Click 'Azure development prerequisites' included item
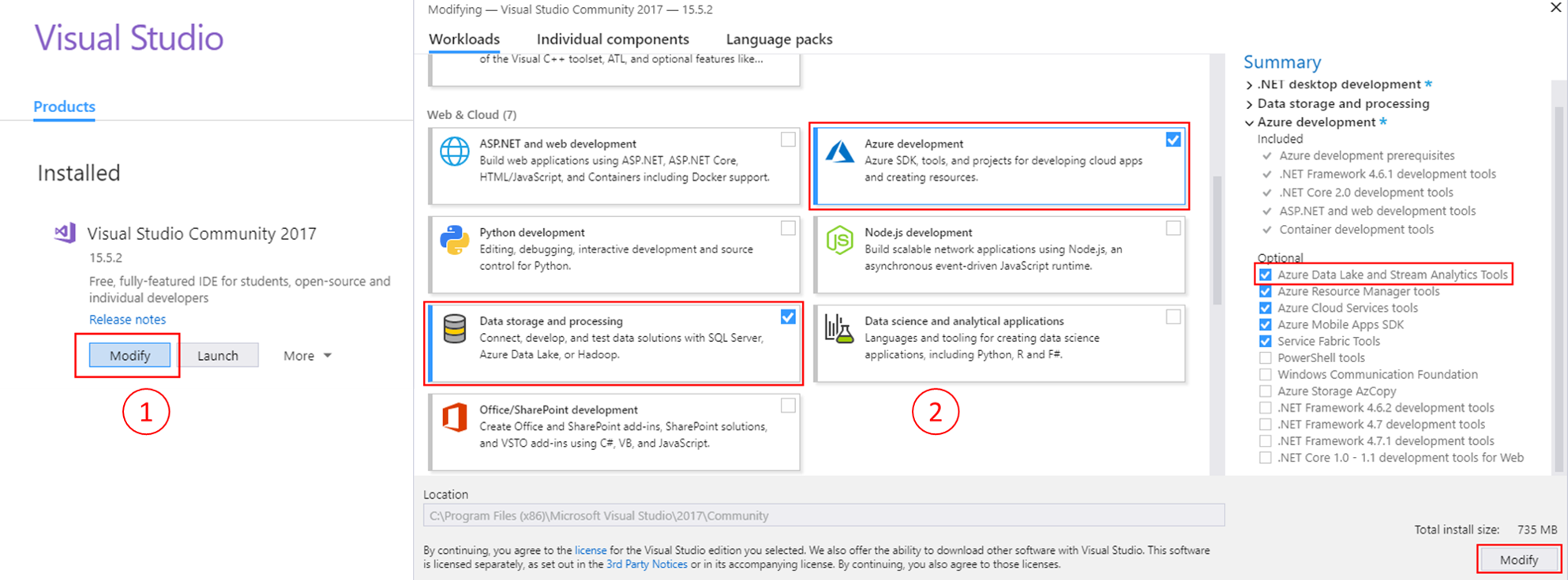Image resolution: width=1568 pixels, height=580 pixels. (x=1367, y=155)
